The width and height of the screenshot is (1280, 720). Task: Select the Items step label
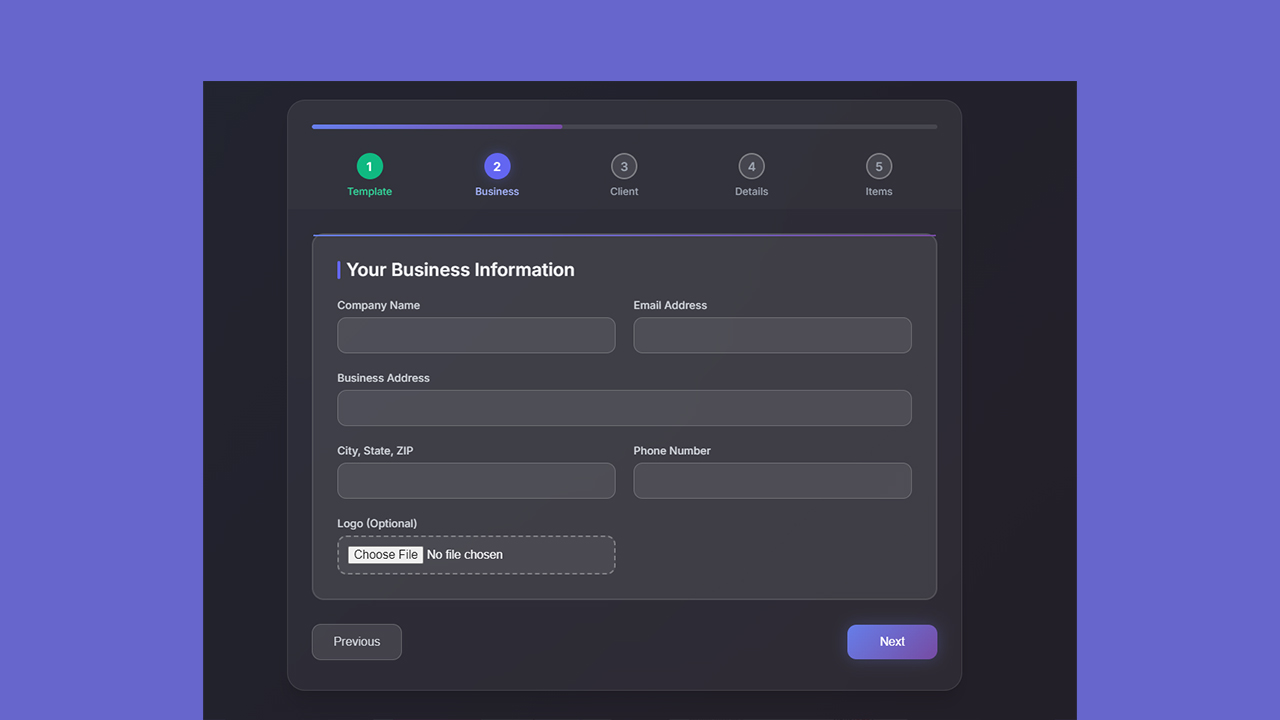(879, 191)
